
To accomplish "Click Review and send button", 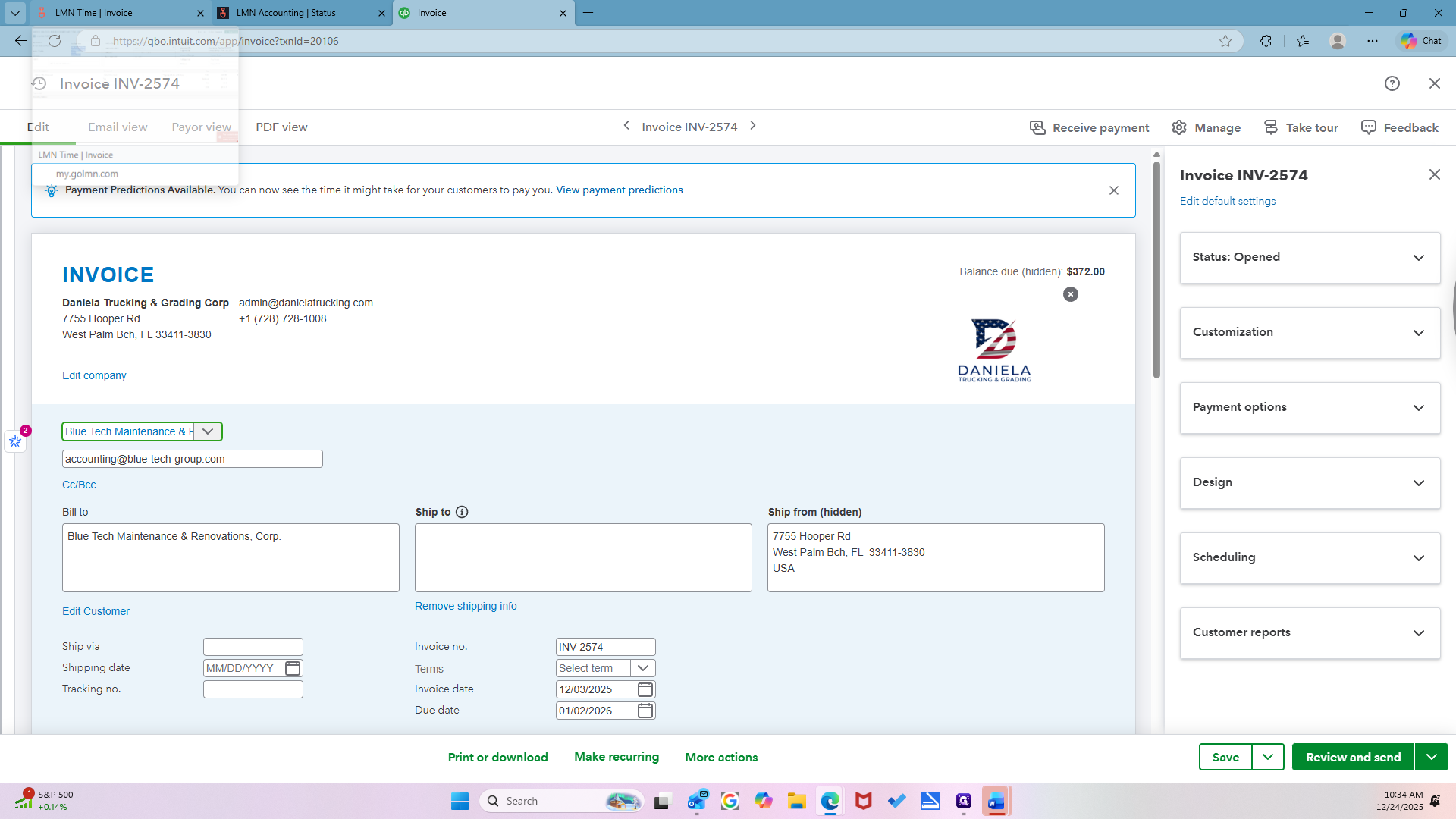I will [x=1354, y=757].
